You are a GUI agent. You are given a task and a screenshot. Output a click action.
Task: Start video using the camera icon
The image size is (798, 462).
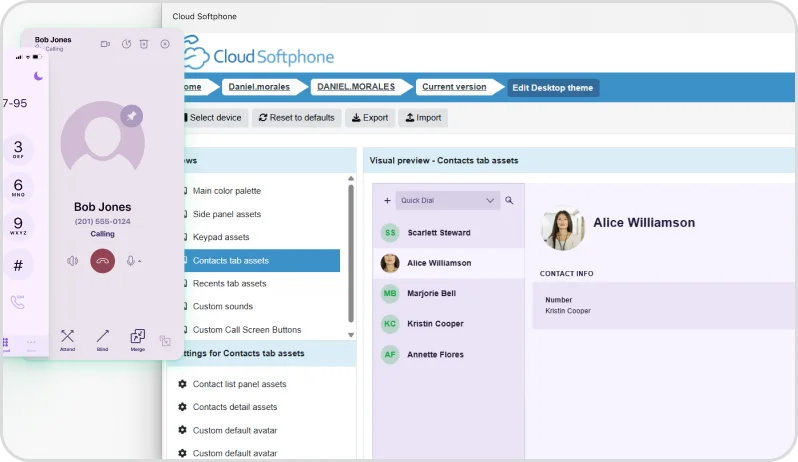(105, 44)
